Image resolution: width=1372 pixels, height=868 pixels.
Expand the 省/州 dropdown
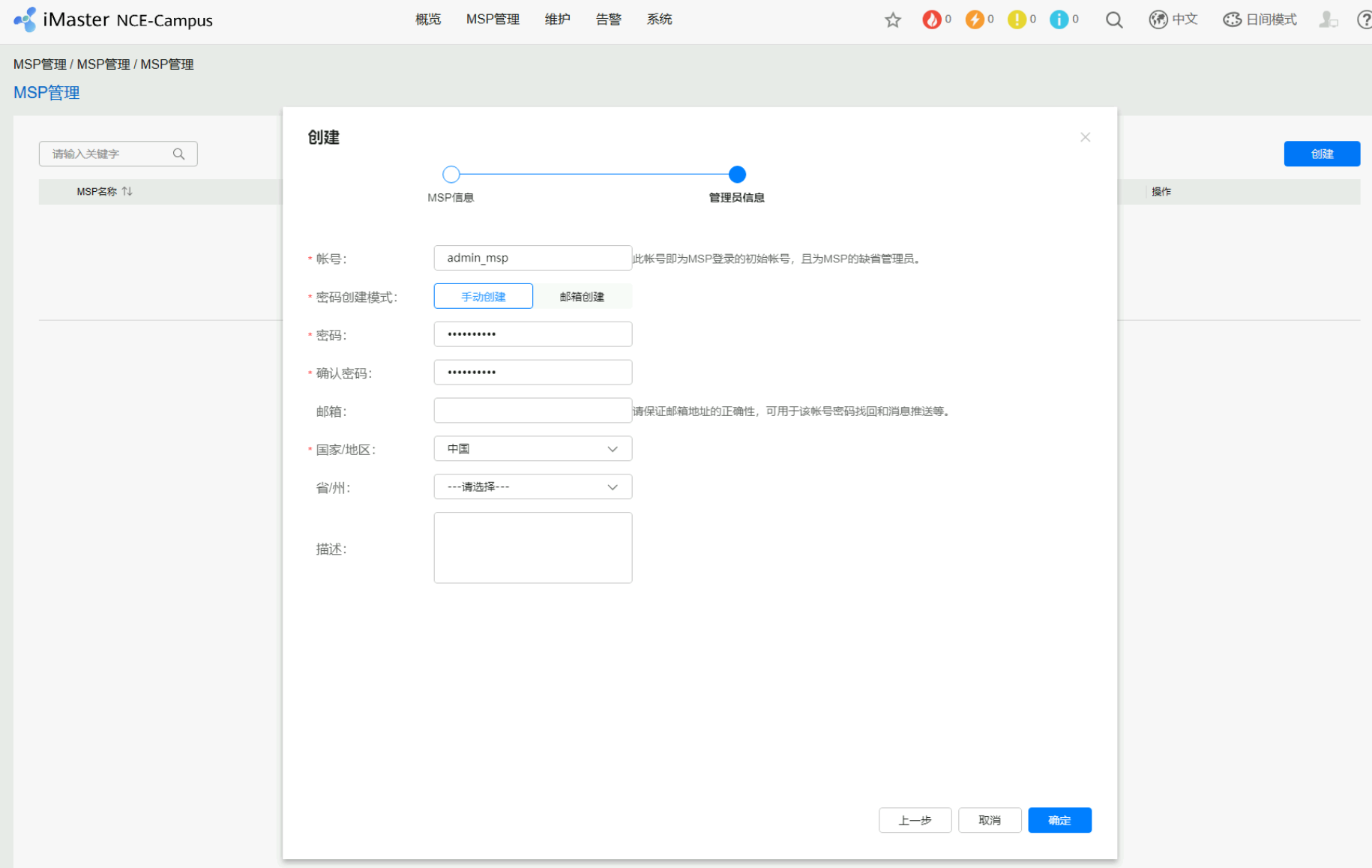point(532,487)
